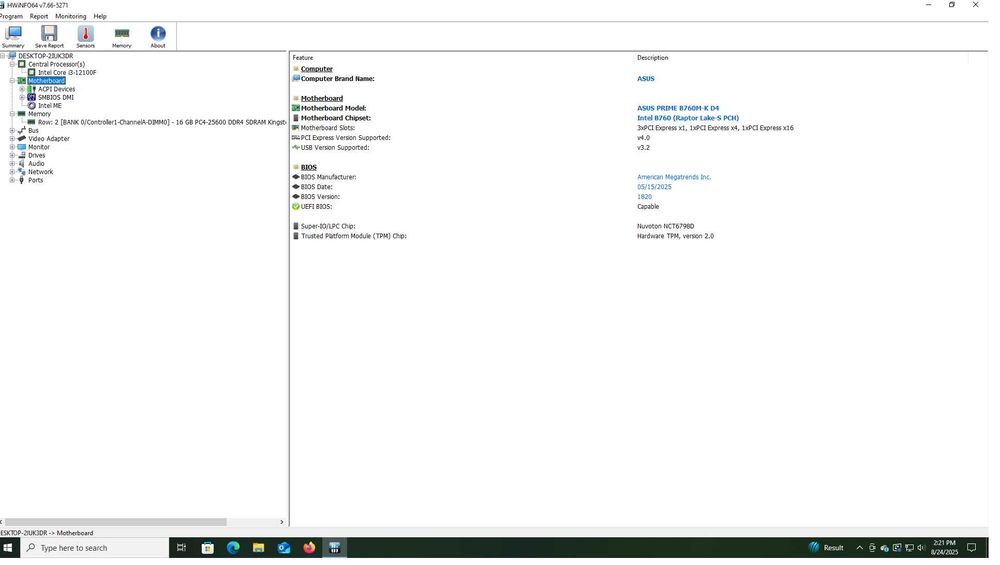Select the Row: 2 BANK 0 memory module
Screen dimensions: 1000x565
click(x=162, y=122)
